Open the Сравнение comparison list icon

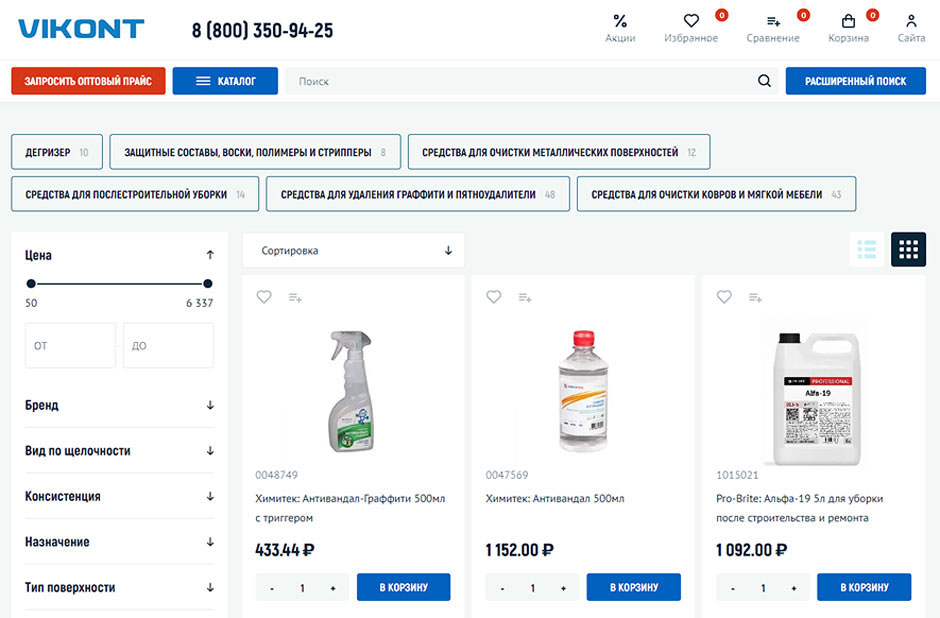tap(773, 21)
